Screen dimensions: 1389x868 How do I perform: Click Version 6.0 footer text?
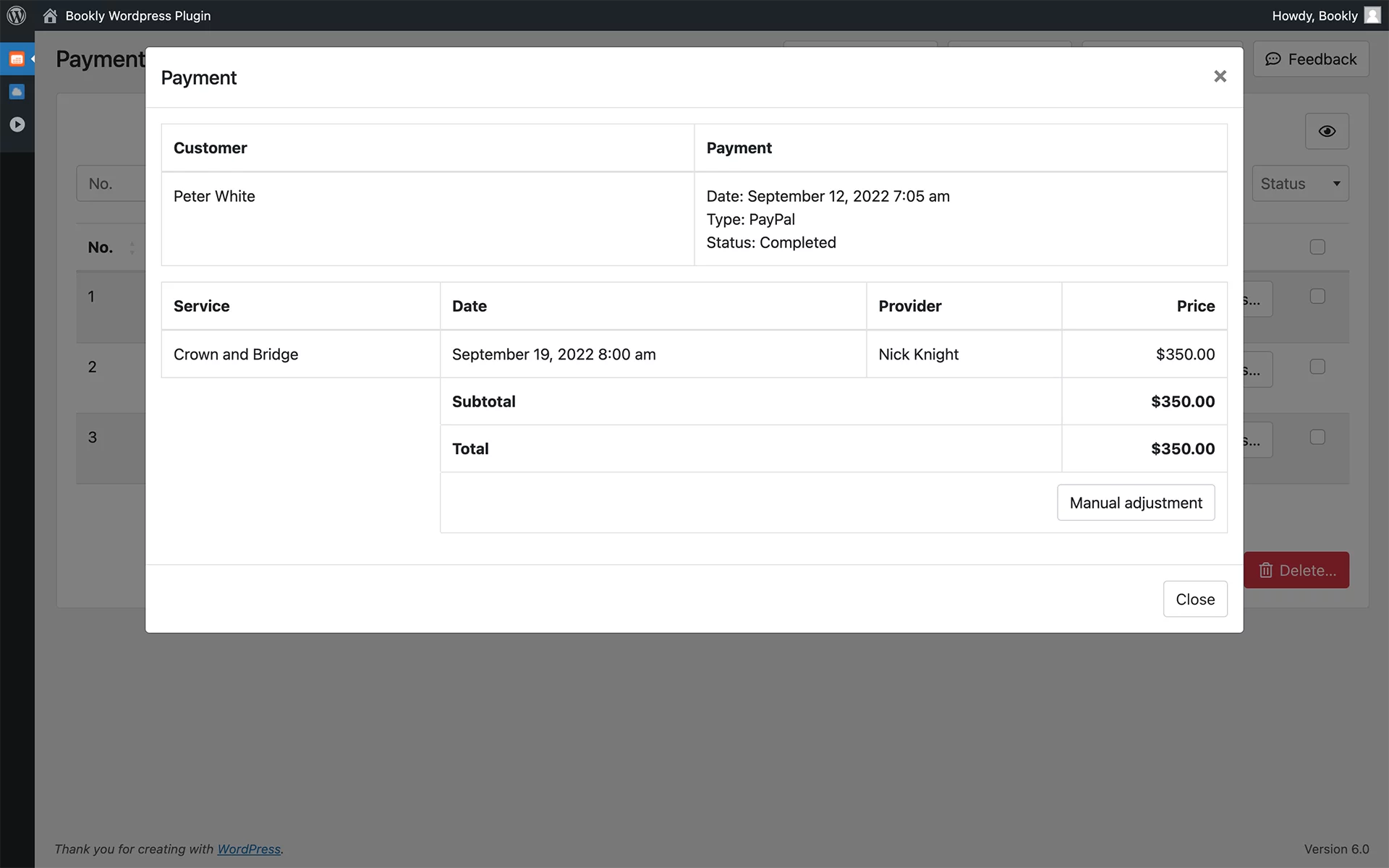coord(1336,849)
